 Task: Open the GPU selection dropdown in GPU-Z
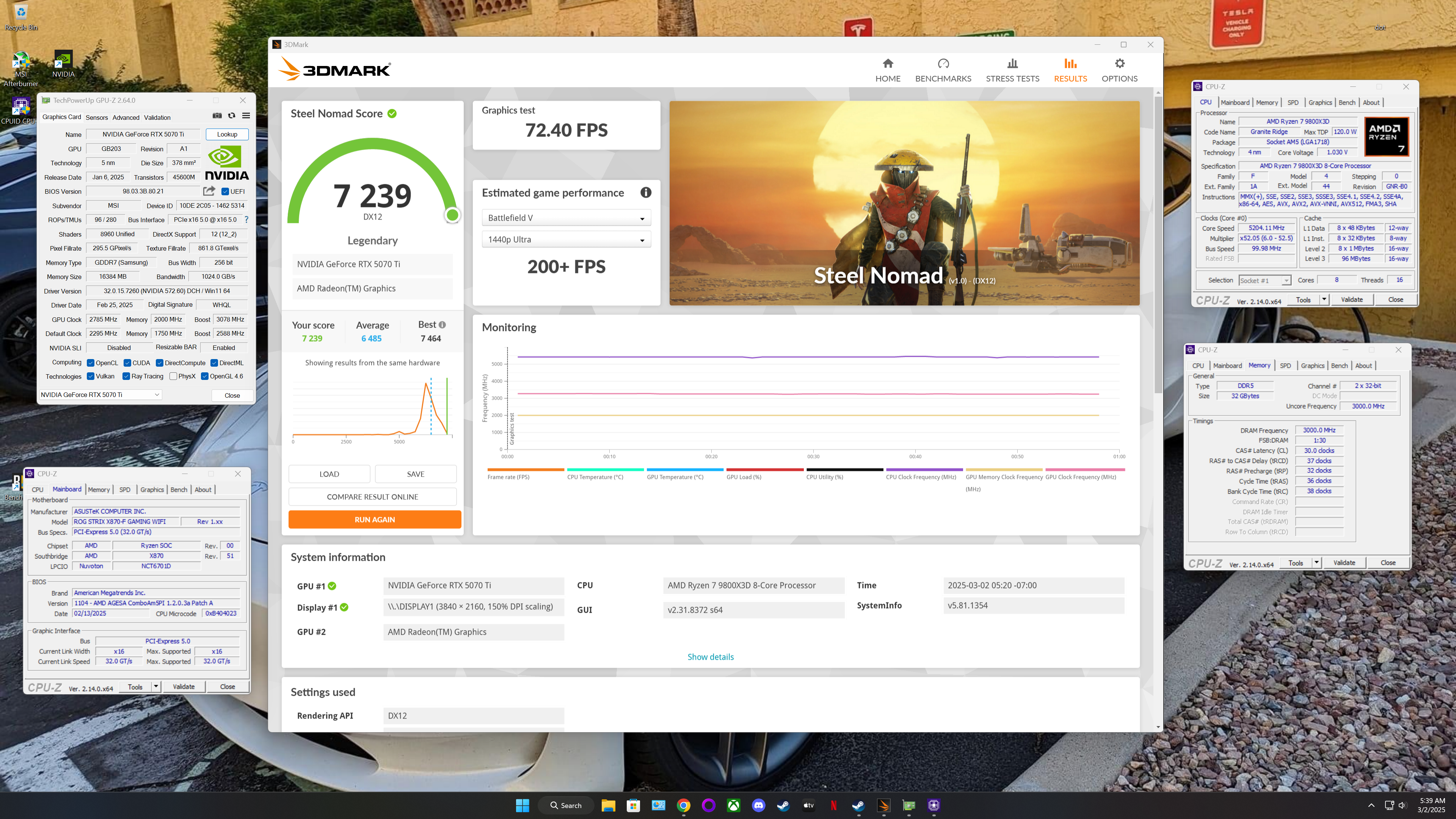click(100, 394)
